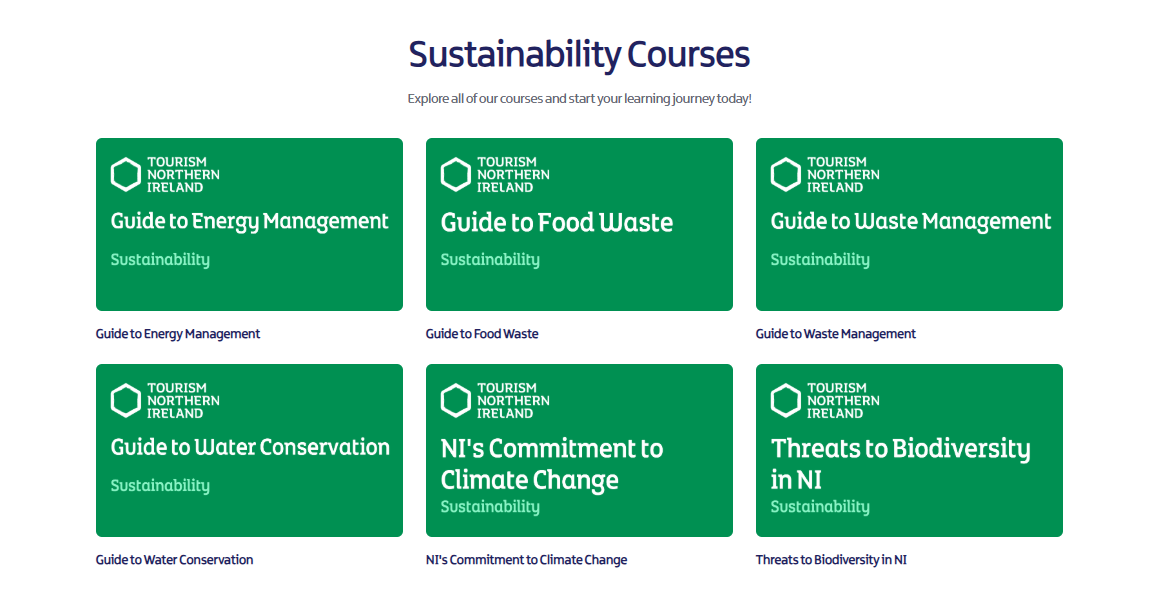Click hexagon logo on Guide to Waste Management card
This screenshot has width=1162, height=603.
tap(786, 175)
